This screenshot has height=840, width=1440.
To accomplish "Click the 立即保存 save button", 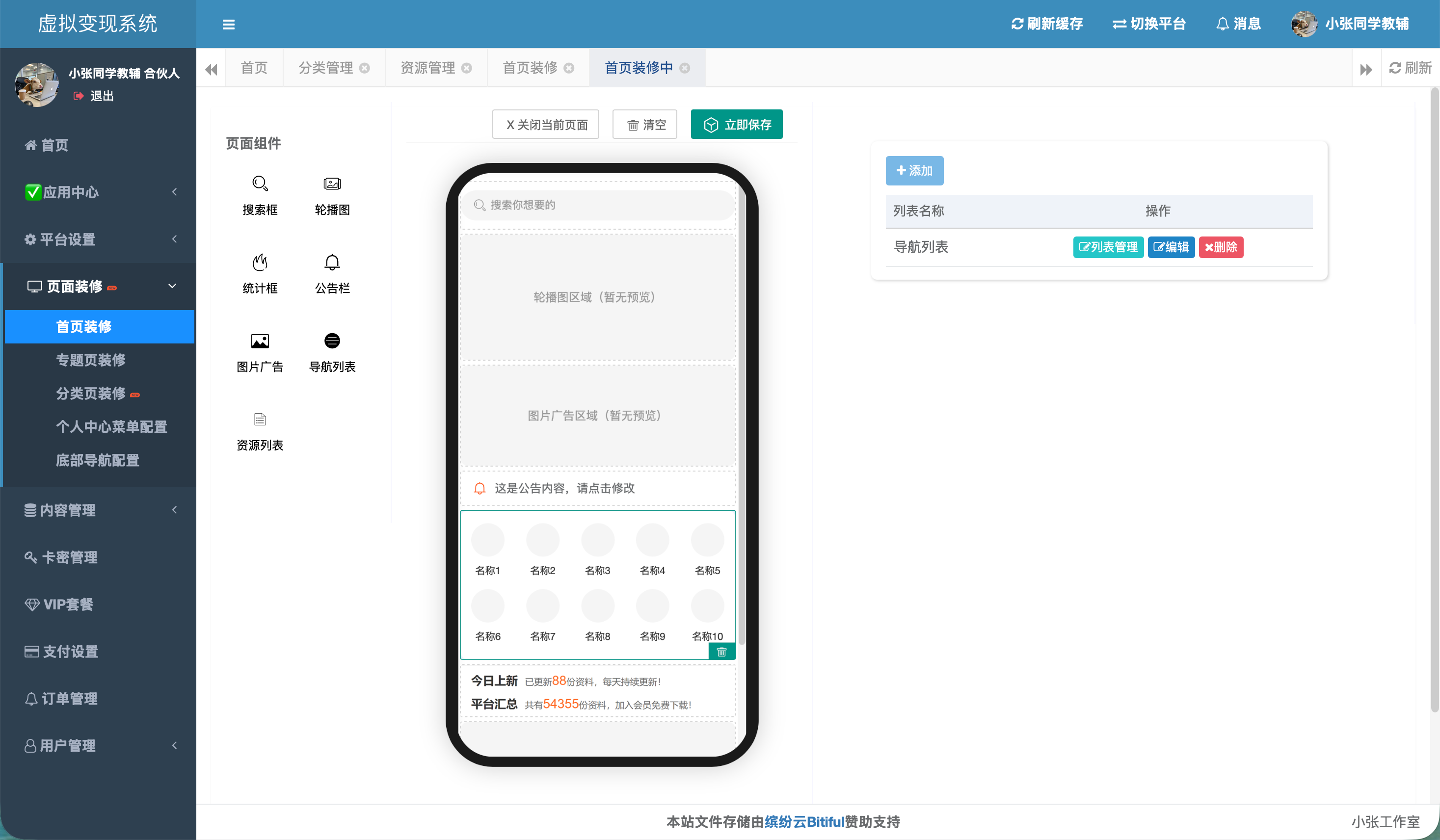I will tap(737, 125).
